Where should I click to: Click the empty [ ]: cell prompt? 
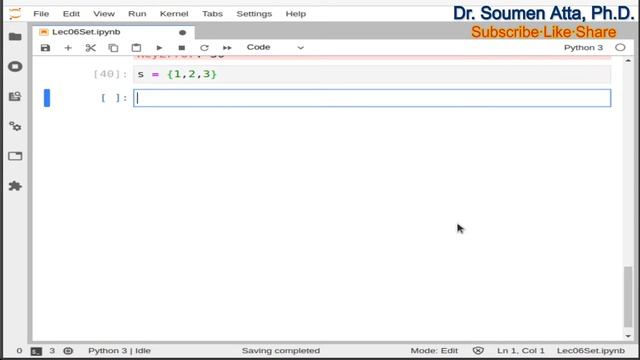tap(114, 98)
